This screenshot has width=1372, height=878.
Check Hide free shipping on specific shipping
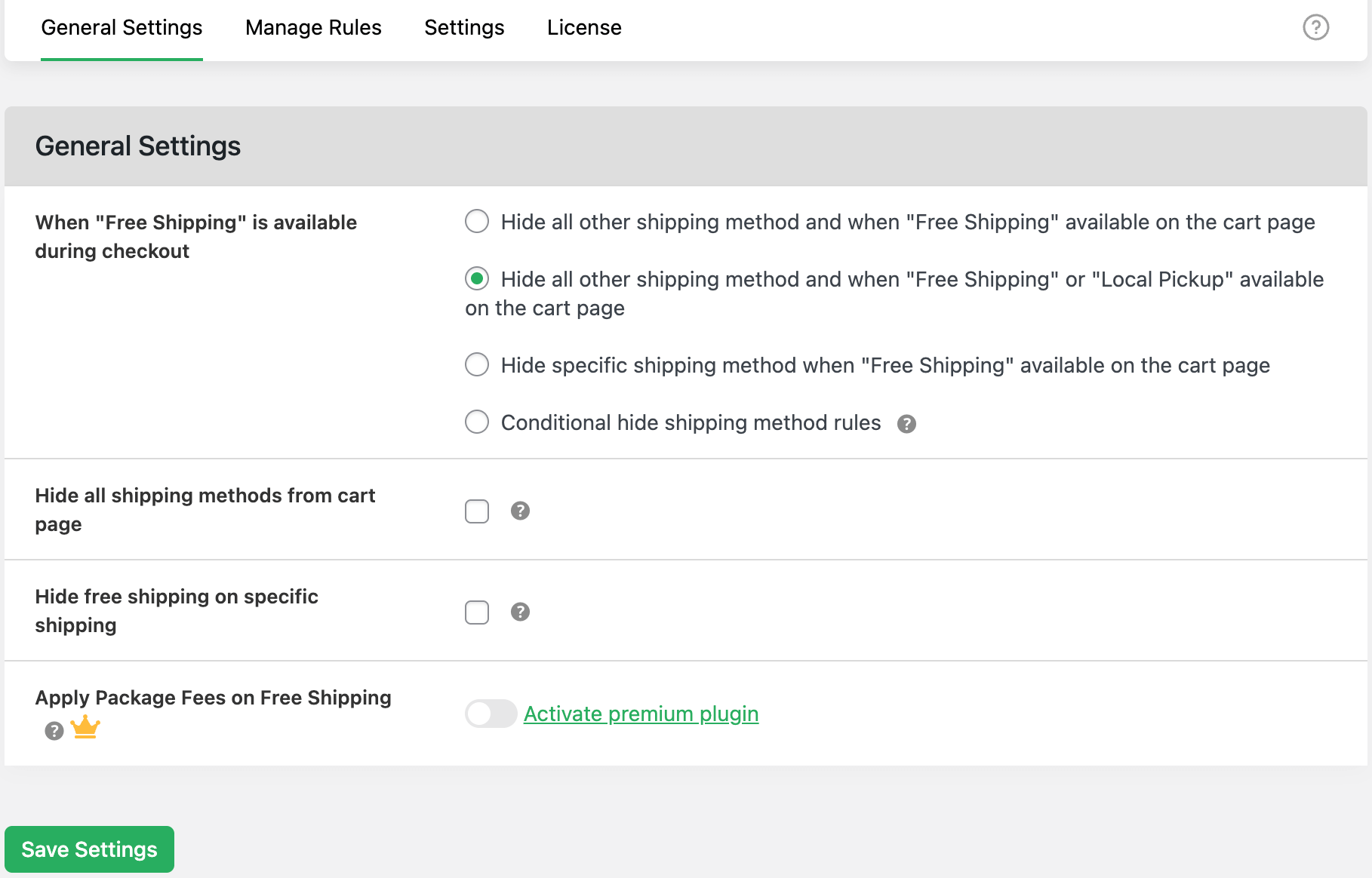click(x=477, y=612)
